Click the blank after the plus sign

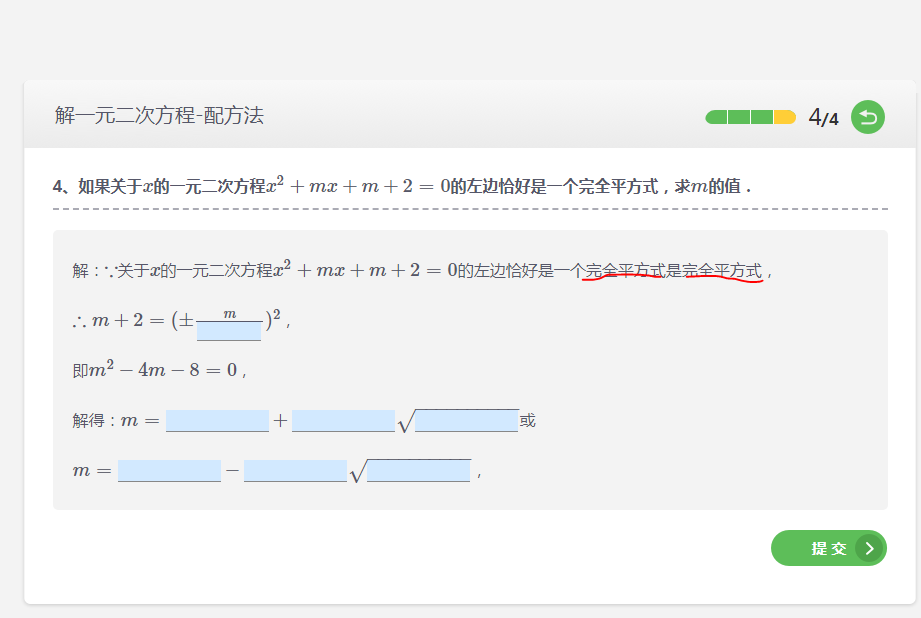click(343, 421)
